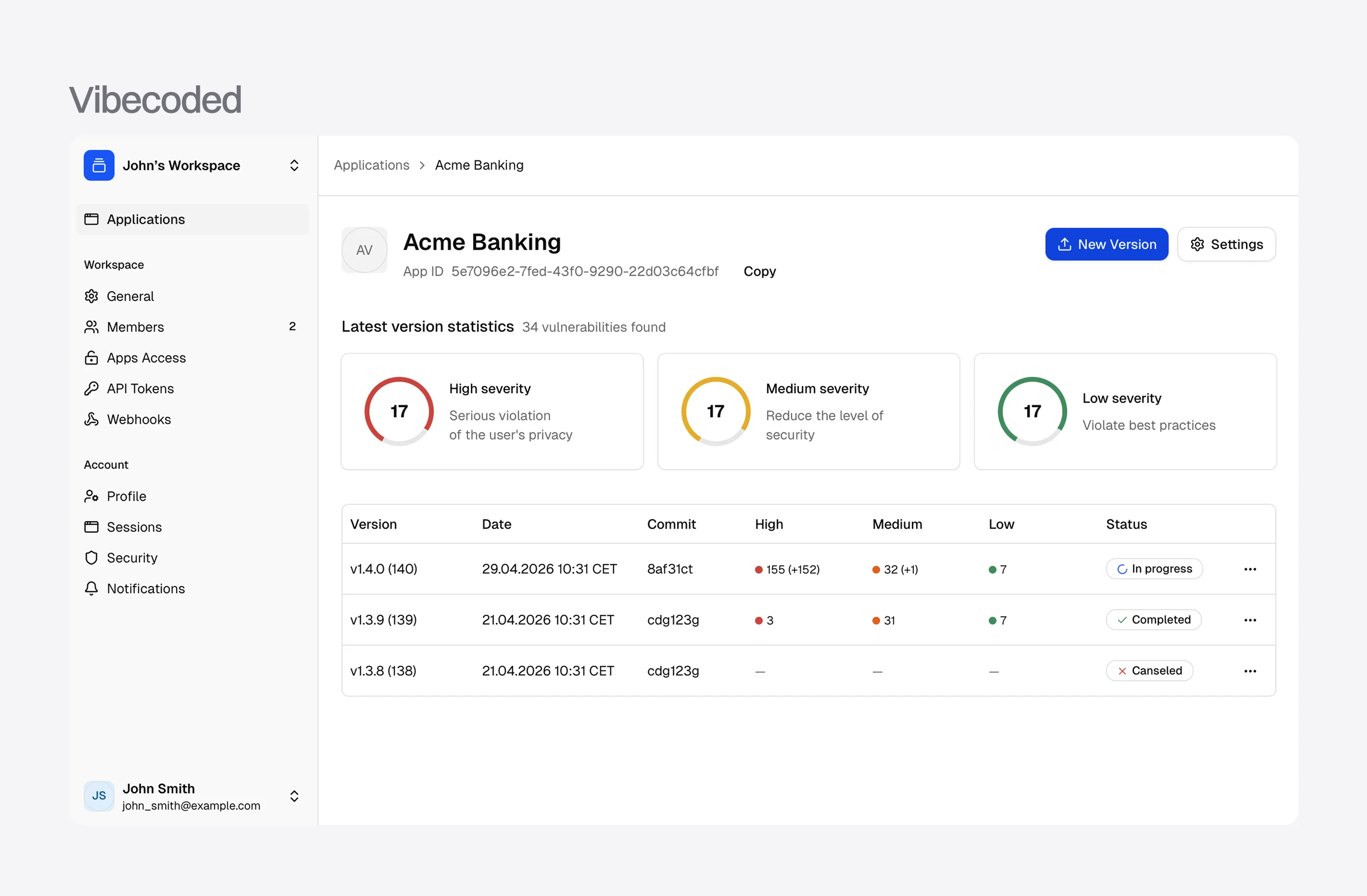This screenshot has height=896, width=1367.
Task: View Sessions in account section
Action: coord(192,527)
